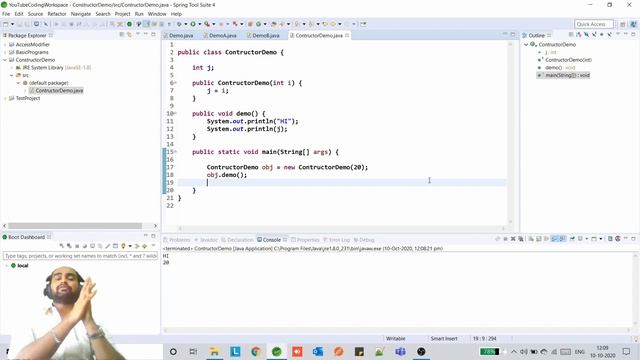Screen dimensions: 640x360
Task: Switch to the Declaration view tab
Action: coord(238,240)
